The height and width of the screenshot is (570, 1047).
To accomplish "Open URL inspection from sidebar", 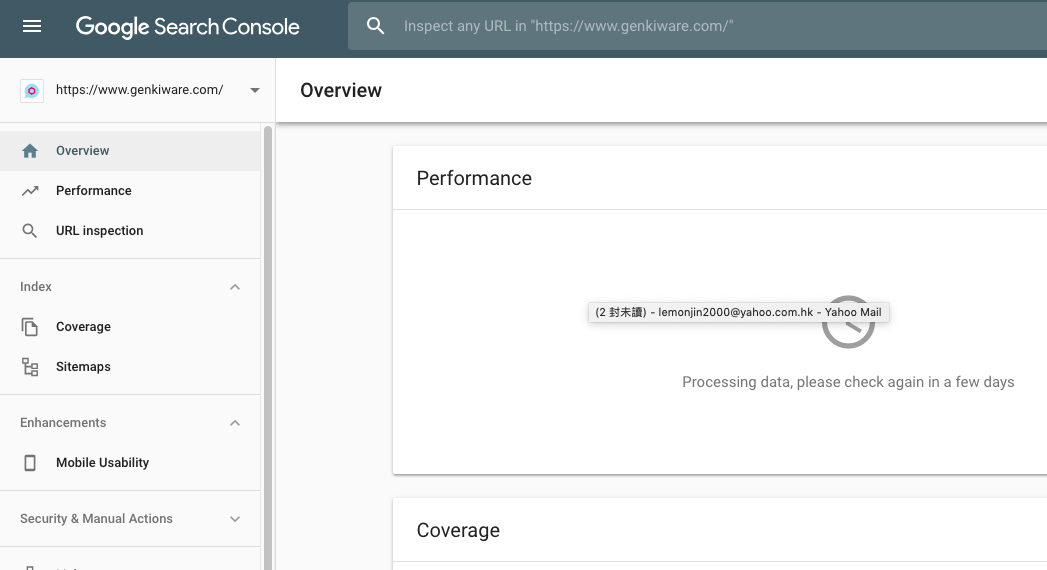I will pyautogui.click(x=130, y=231).
